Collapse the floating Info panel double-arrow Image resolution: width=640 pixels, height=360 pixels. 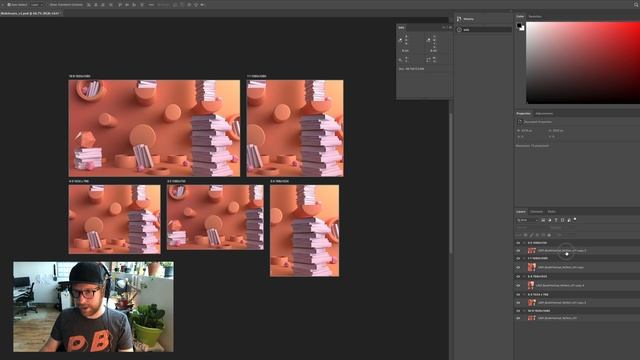(x=444, y=27)
